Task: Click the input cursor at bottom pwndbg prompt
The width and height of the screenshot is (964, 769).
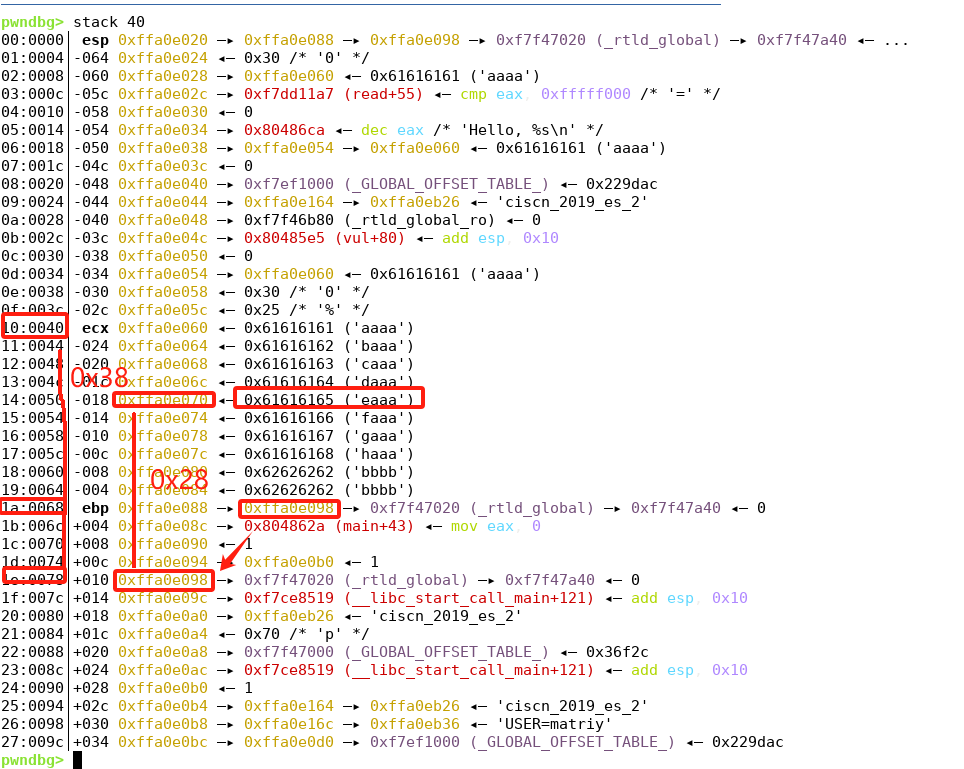Action: point(77,760)
